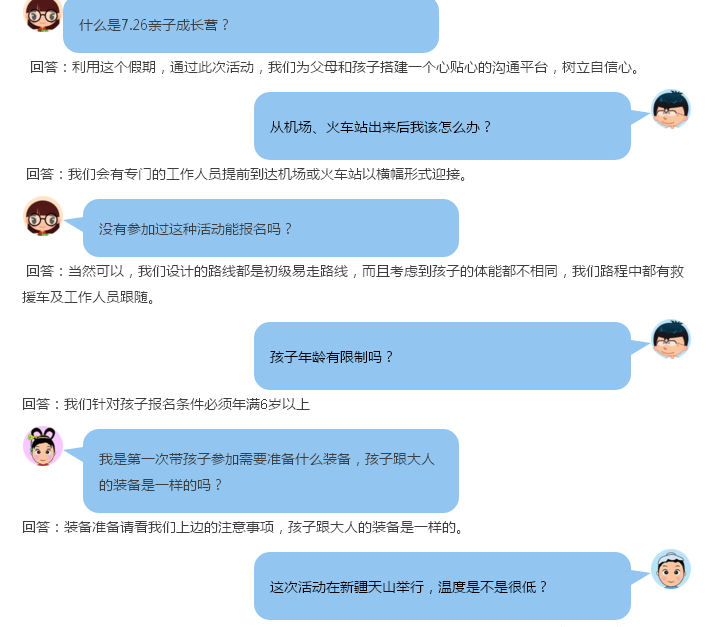This screenshot has height=627, width=710.
Task: Click the boy avatar next to the airport question
Action: point(671,110)
